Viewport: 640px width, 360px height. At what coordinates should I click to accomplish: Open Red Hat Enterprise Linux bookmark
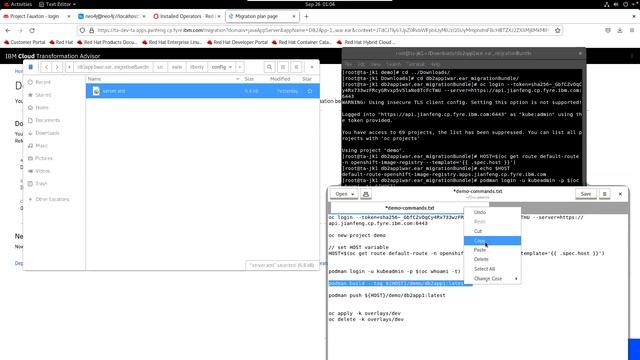click(172, 42)
